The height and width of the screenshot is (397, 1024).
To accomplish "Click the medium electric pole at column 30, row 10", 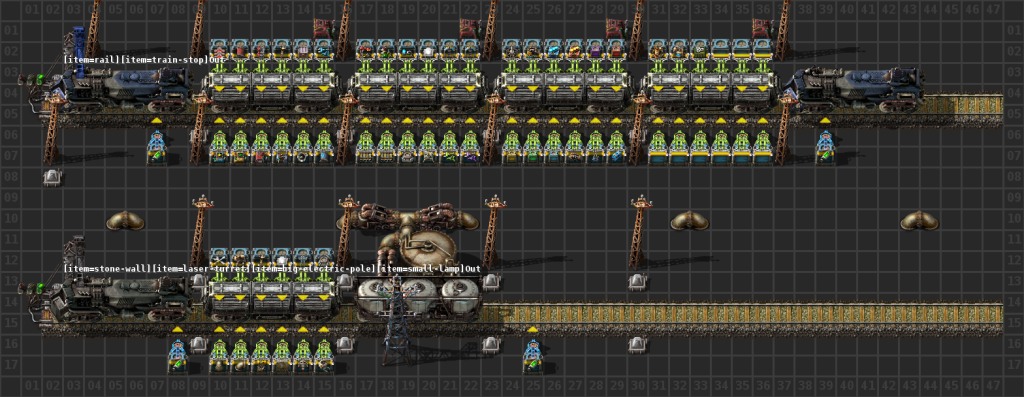I will pyautogui.click(x=639, y=231).
